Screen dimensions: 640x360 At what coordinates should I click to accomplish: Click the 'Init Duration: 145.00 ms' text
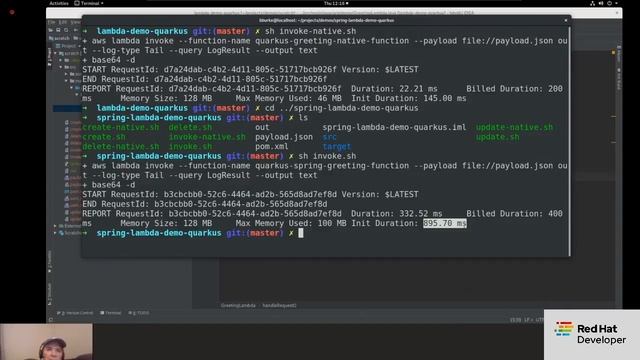(x=409, y=98)
